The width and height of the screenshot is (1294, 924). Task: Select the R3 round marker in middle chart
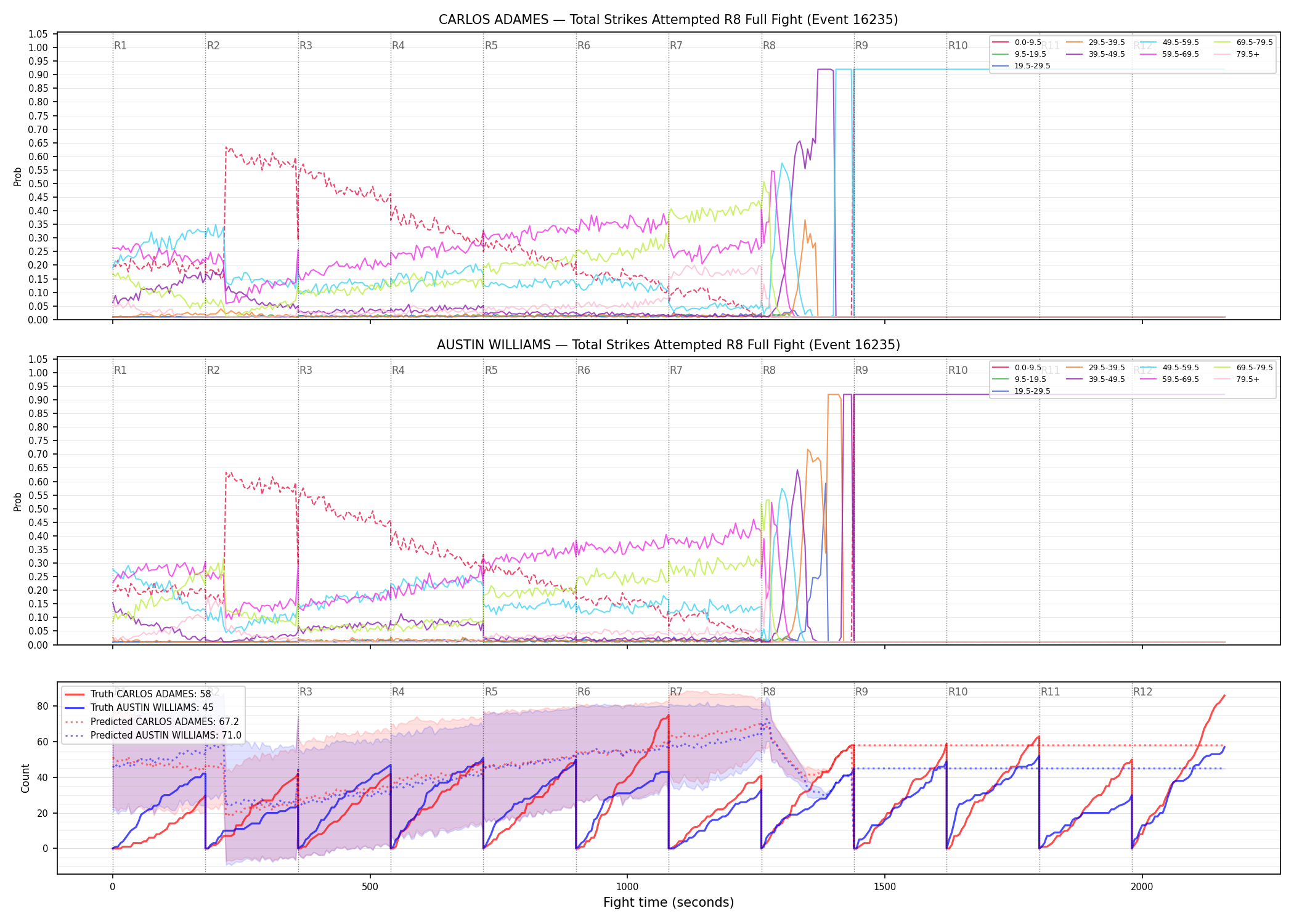[x=306, y=370]
